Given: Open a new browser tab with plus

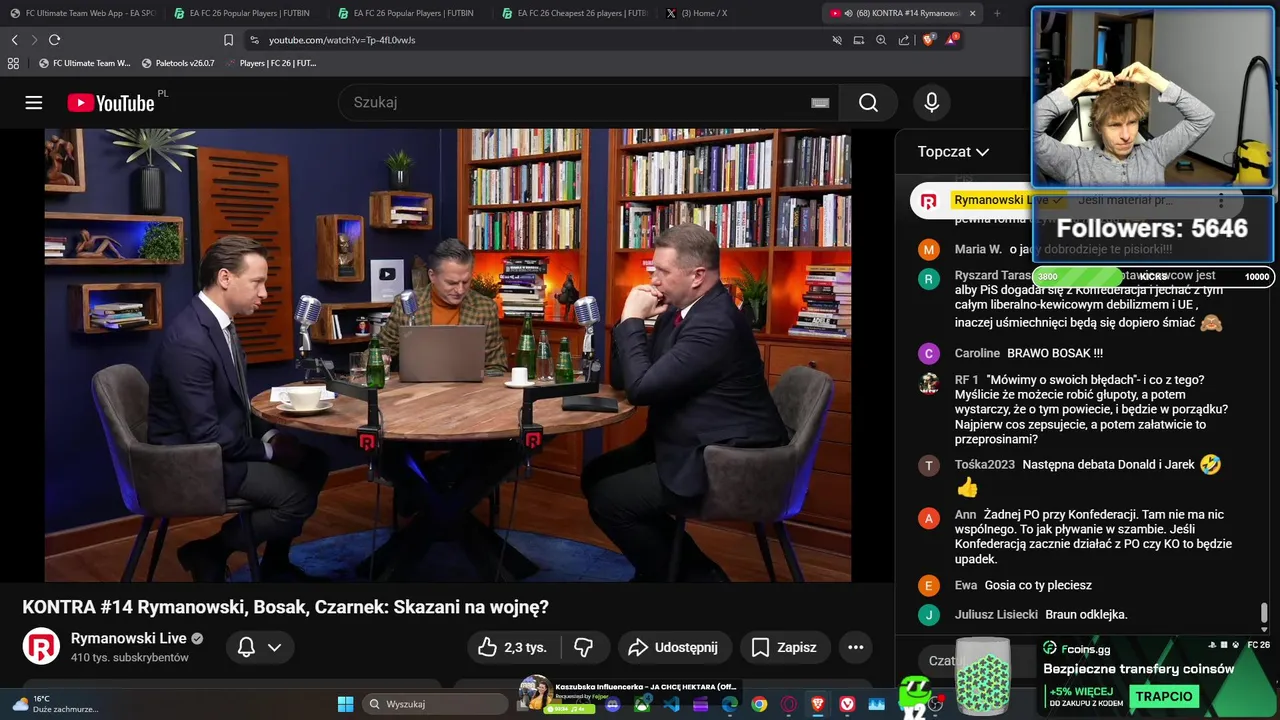Looking at the screenshot, I should [997, 13].
